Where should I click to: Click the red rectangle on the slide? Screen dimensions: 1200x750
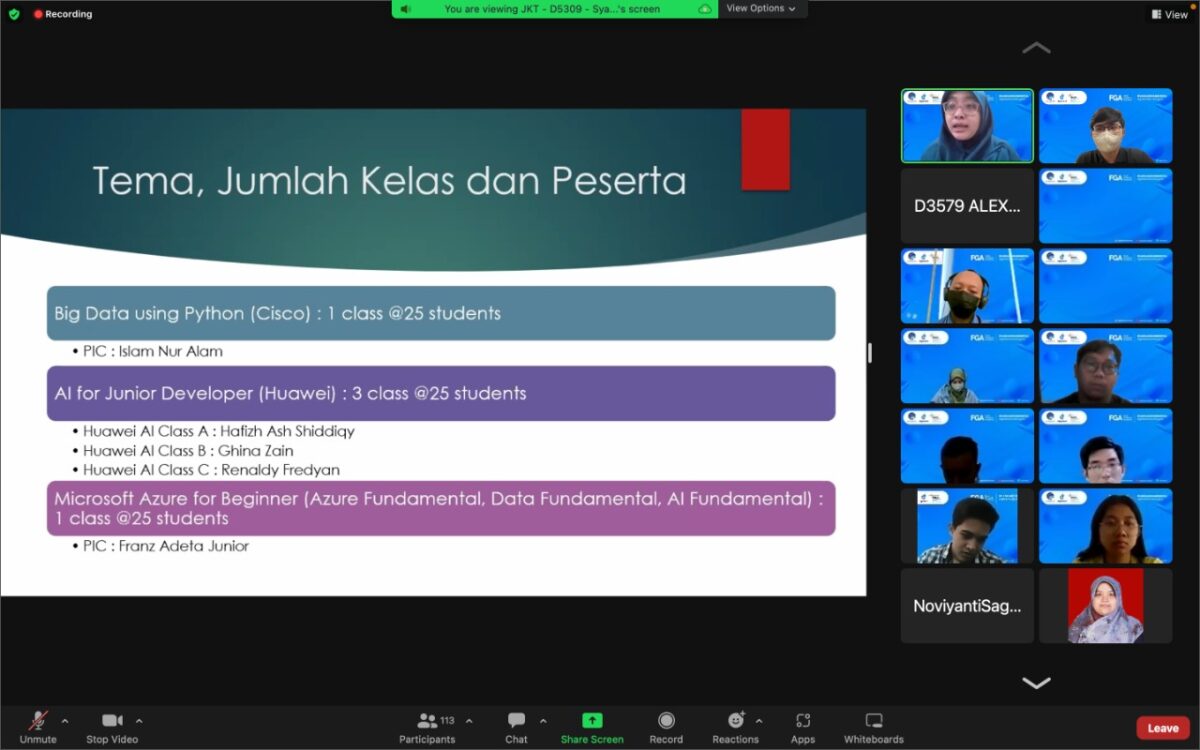point(765,149)
